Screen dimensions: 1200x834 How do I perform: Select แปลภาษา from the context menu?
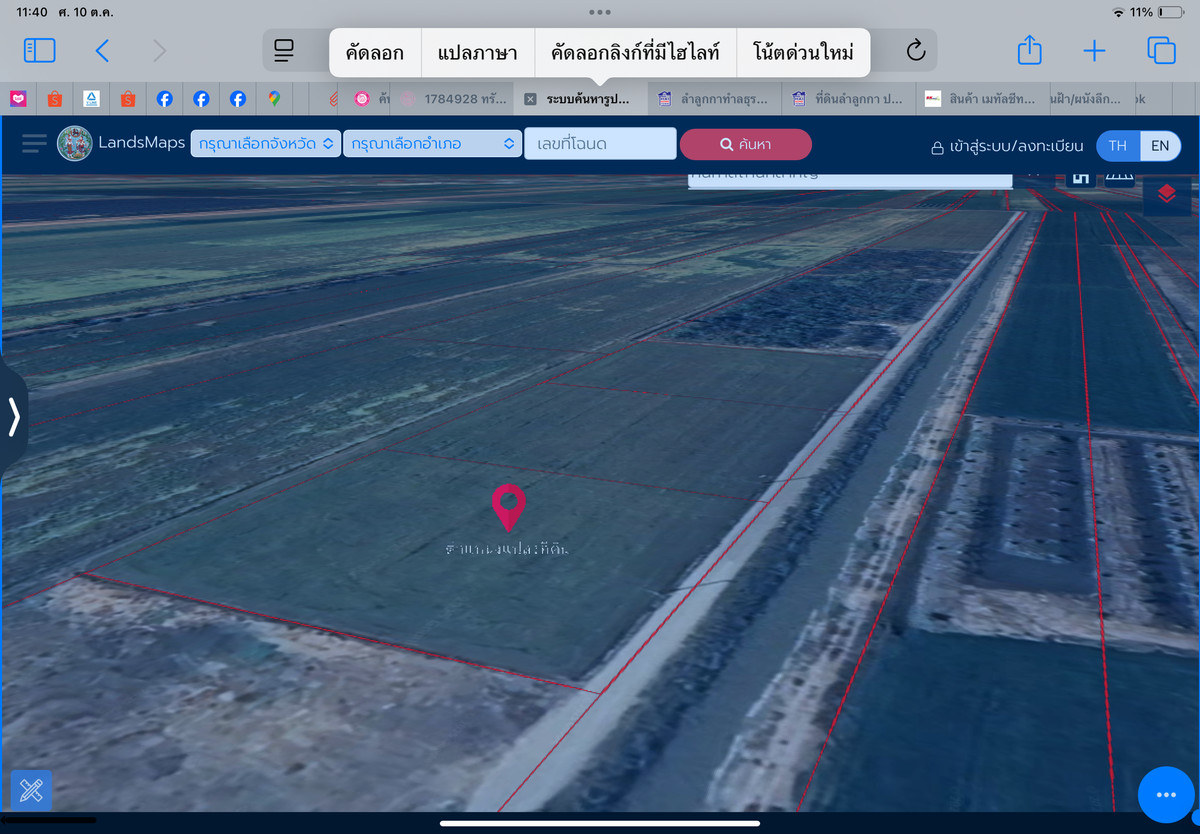click(477, 53)
